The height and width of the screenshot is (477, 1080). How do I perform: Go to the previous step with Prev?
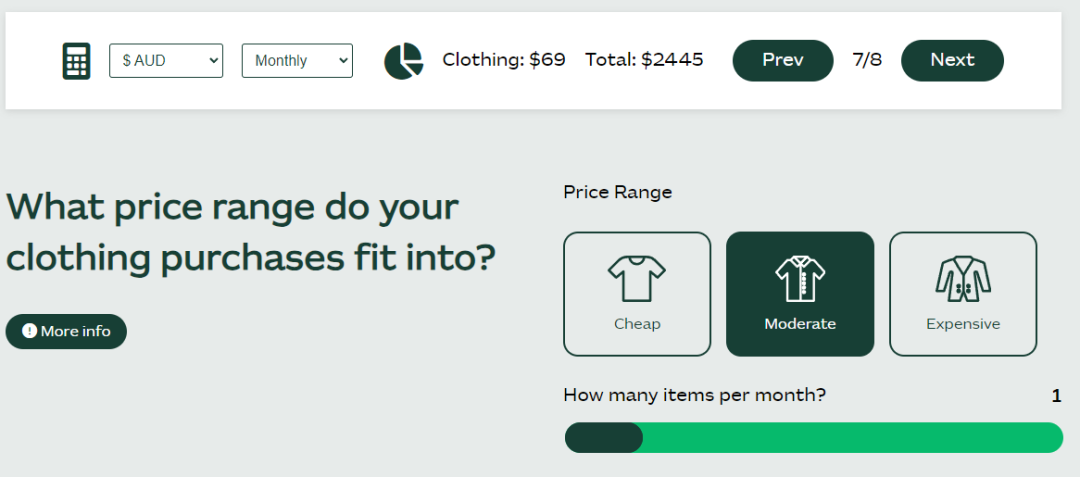[x=782, y=61]
